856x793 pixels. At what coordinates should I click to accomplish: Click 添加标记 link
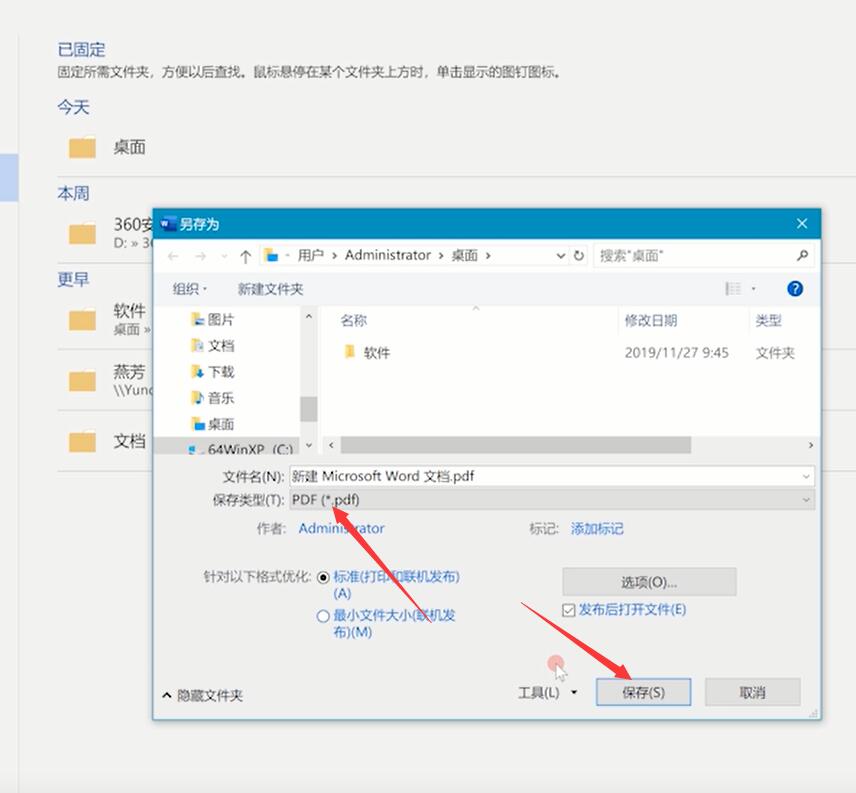click(x=597, y=528)
